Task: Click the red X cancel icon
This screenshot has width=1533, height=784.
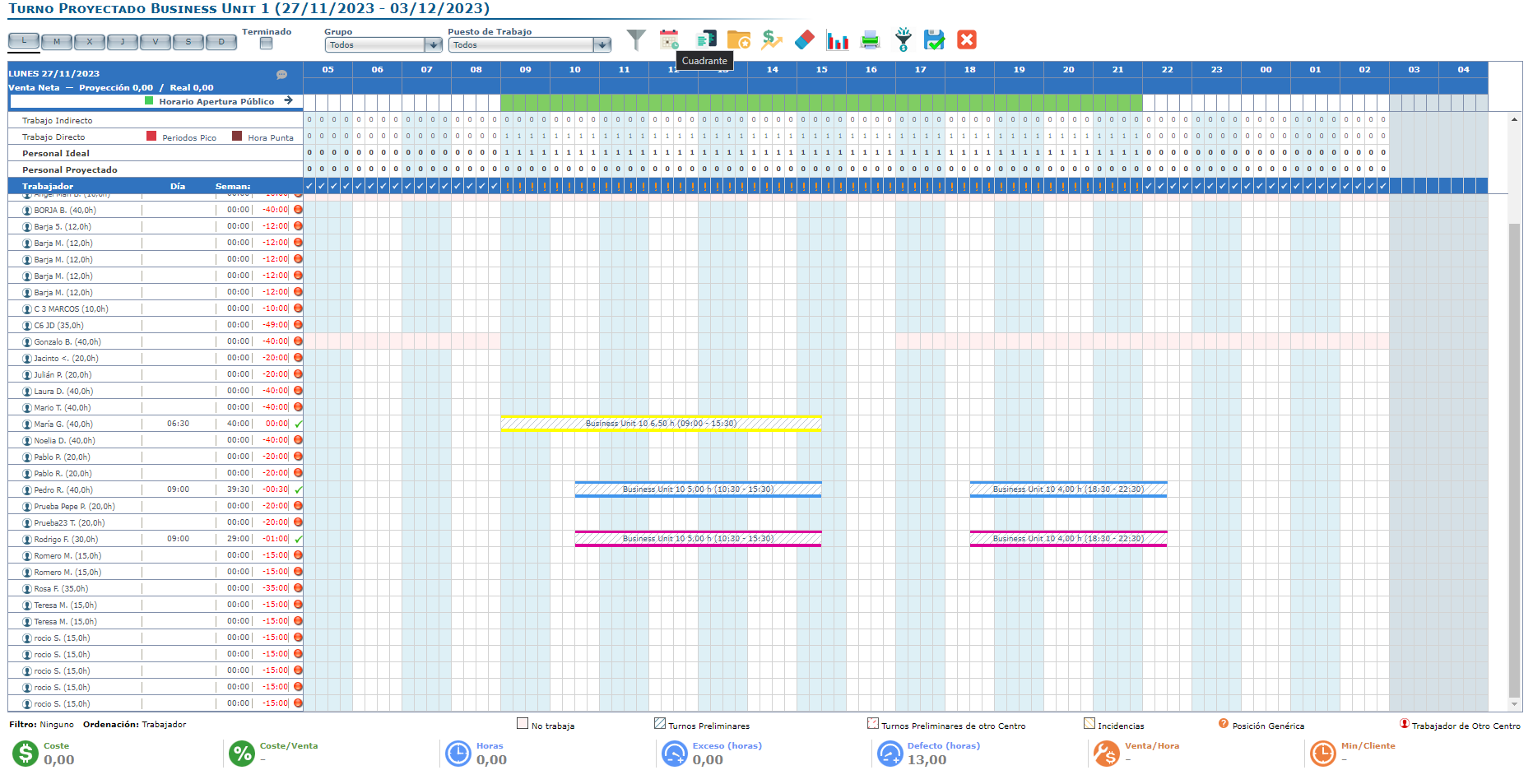Action: tap(967, 39)
